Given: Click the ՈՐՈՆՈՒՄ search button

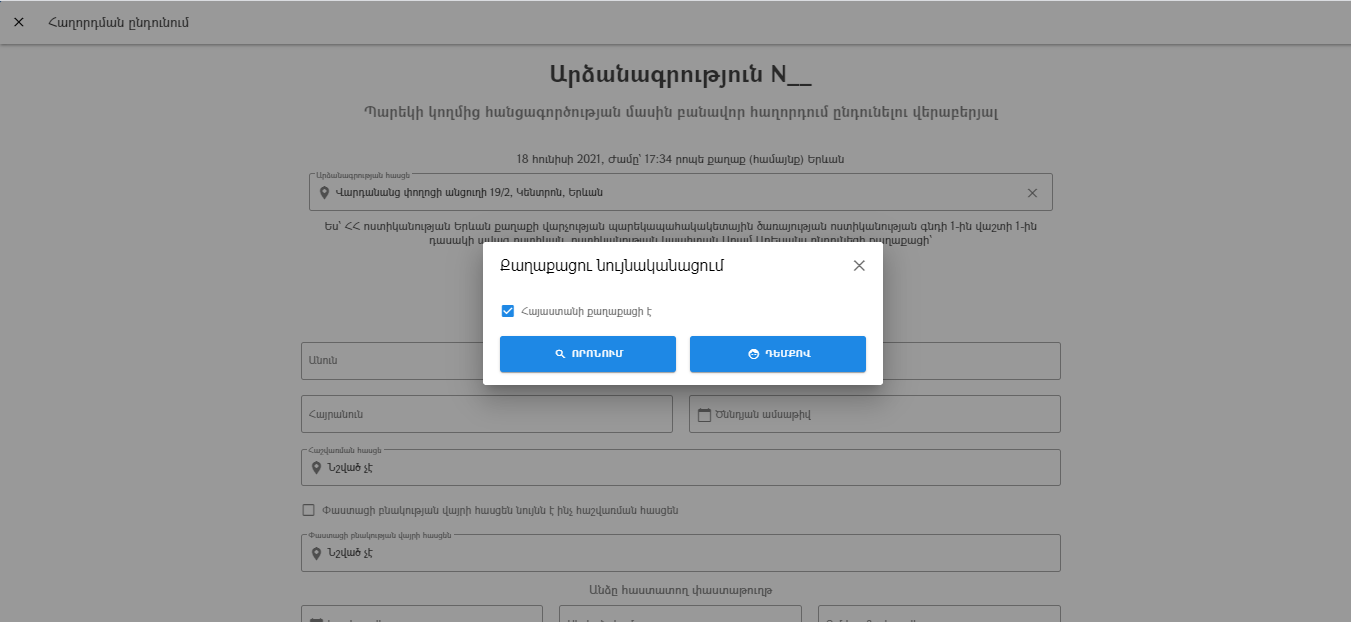Looking at the screenshot, I should pyautogui.click(x=588, y=354).
